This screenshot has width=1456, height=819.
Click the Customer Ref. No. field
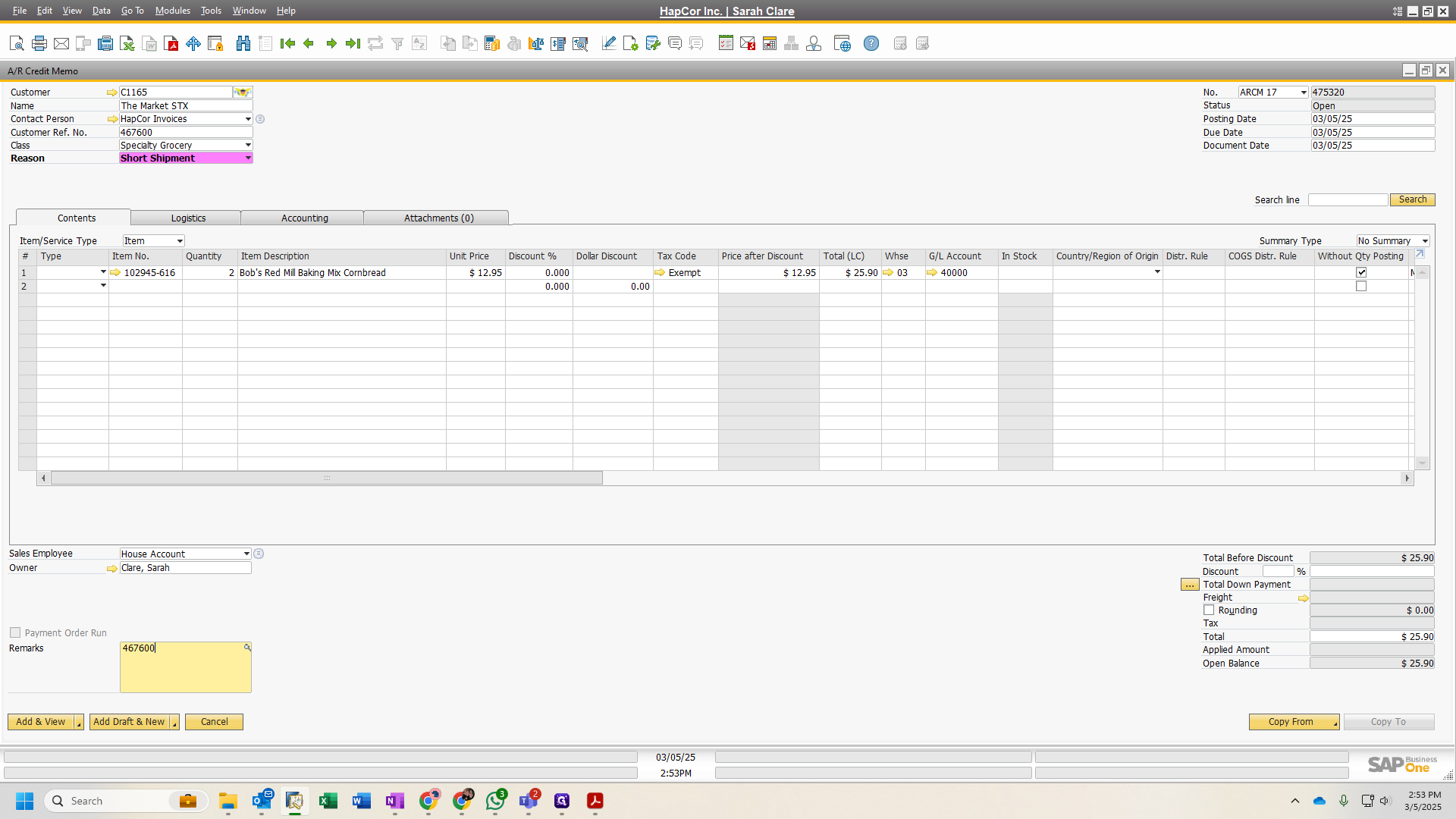[x=186, y=132]
